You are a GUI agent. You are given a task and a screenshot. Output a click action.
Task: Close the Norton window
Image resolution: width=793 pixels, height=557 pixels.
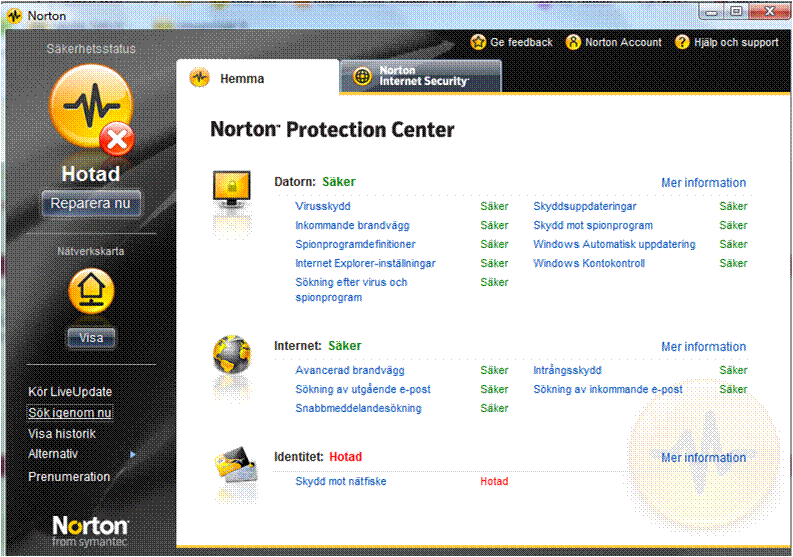[x=769, y=11]
